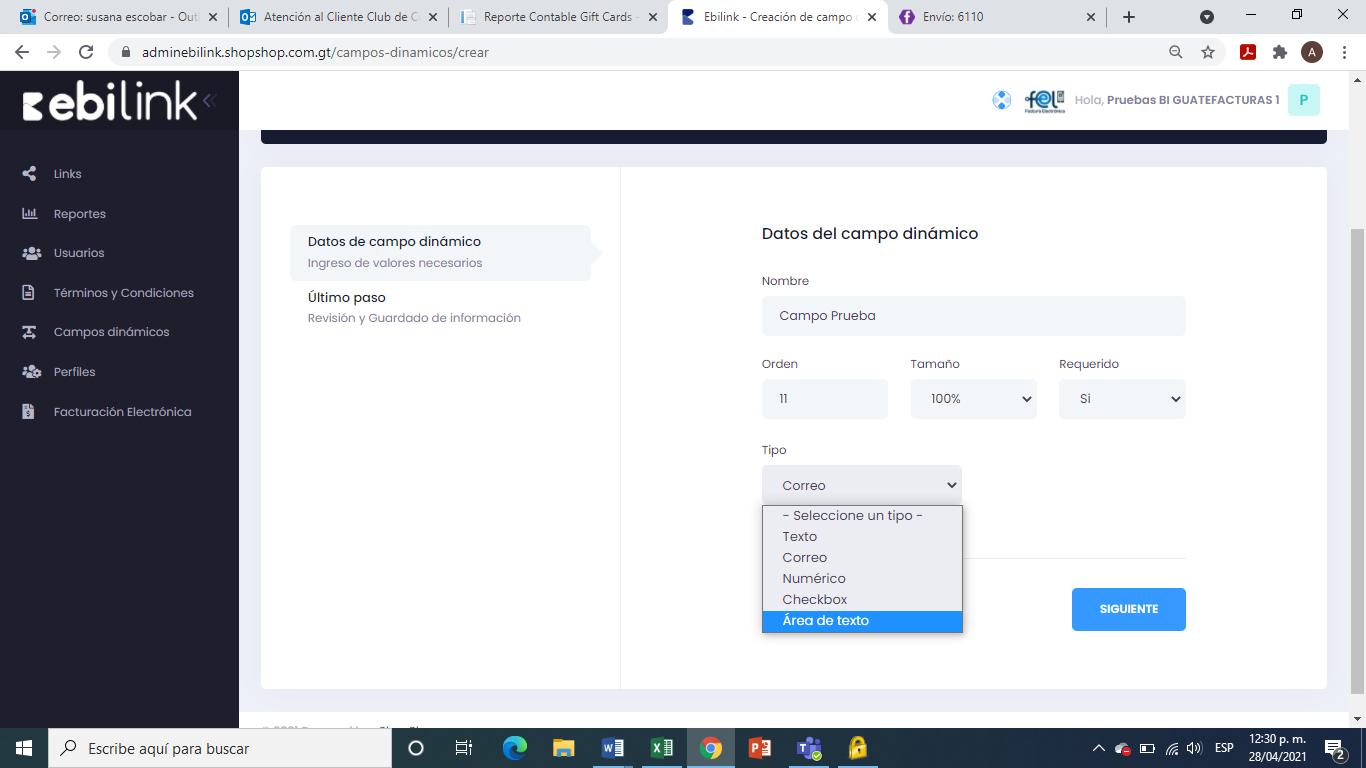Click the page vertical scrollbar

1357,461
